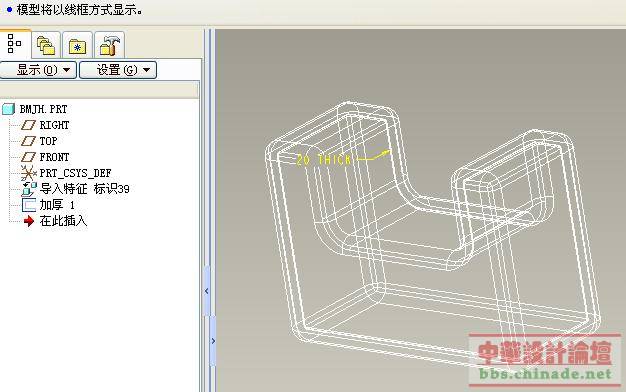Select the TOP datum plane
The height and width of the screenshot is (392, 626).
click(48, 141)
